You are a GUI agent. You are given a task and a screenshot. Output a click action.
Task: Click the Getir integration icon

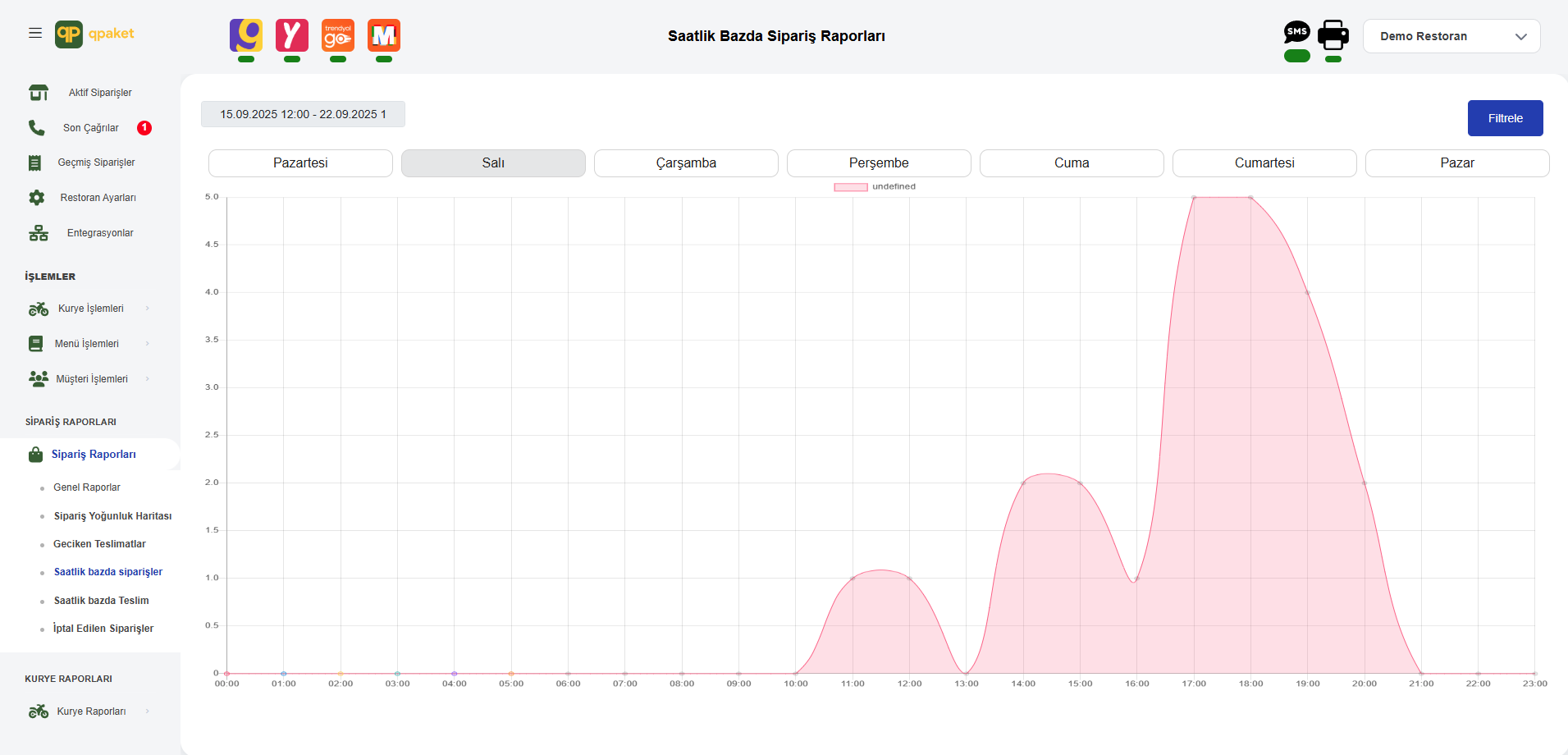(245, 35)
